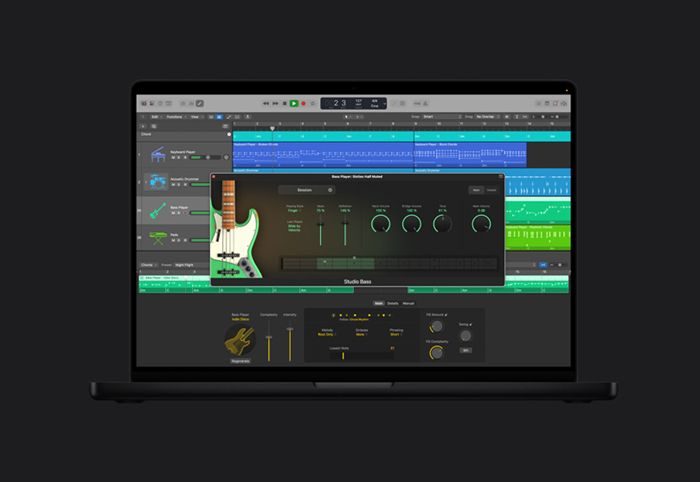
Task: Toggle the Cycle button in transport
Action: [x=312, y=104]
